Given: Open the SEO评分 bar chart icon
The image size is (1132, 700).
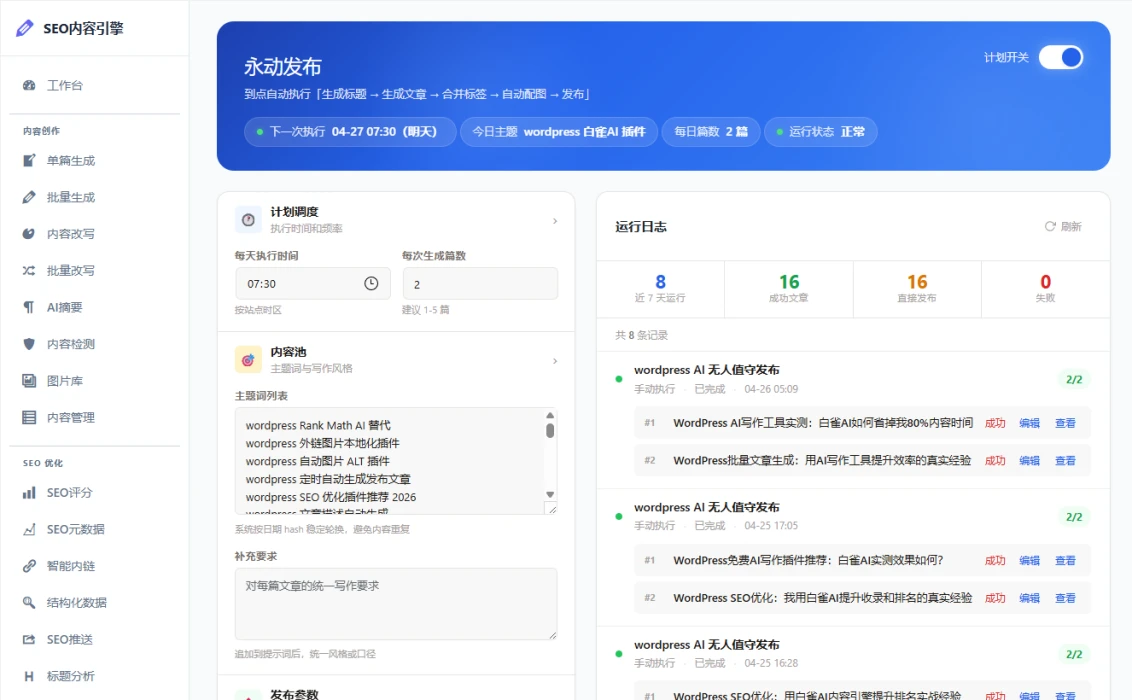Looking at the screenshot, I should coord(29,493).
